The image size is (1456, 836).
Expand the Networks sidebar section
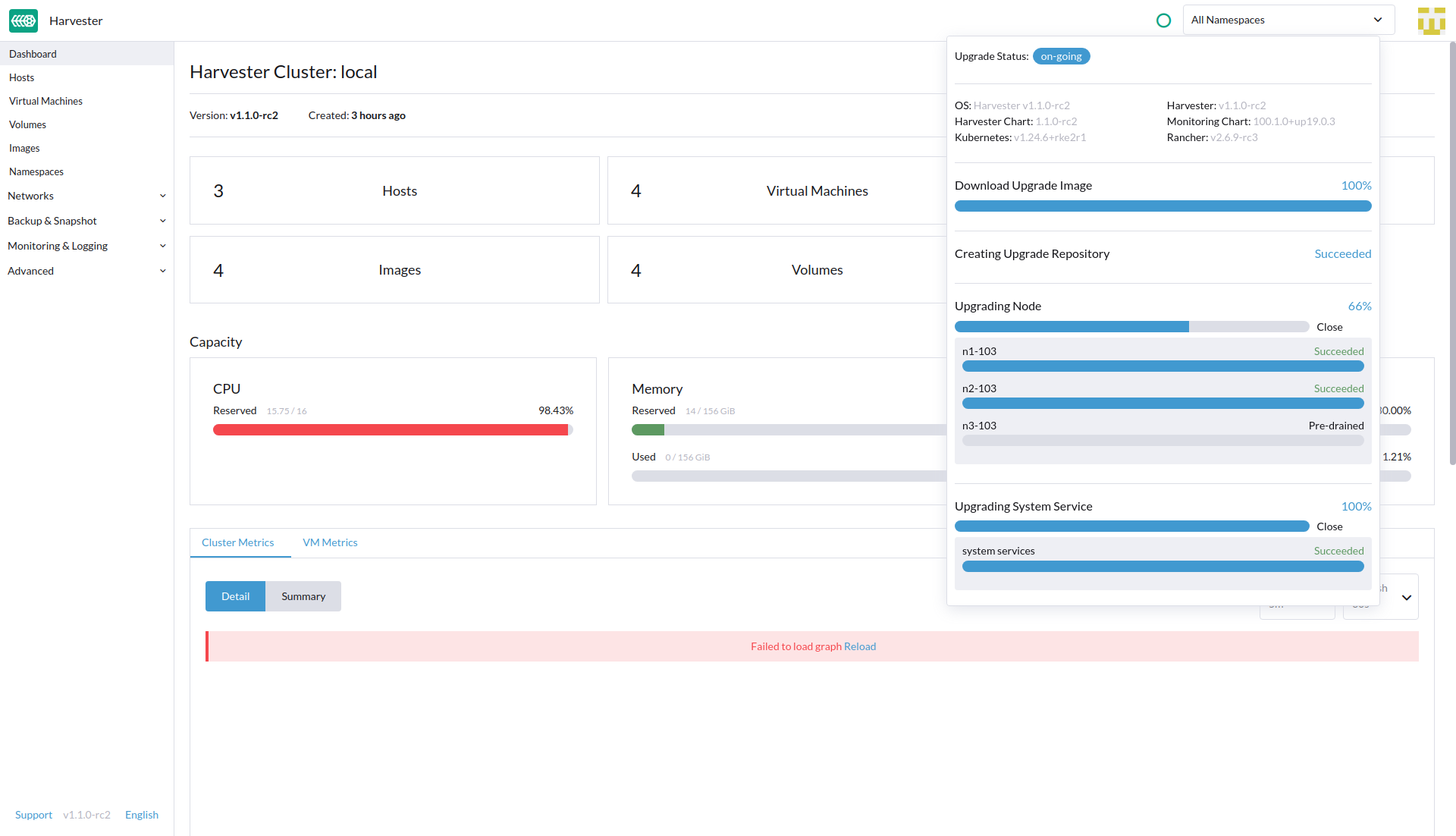tap(86, 196)
